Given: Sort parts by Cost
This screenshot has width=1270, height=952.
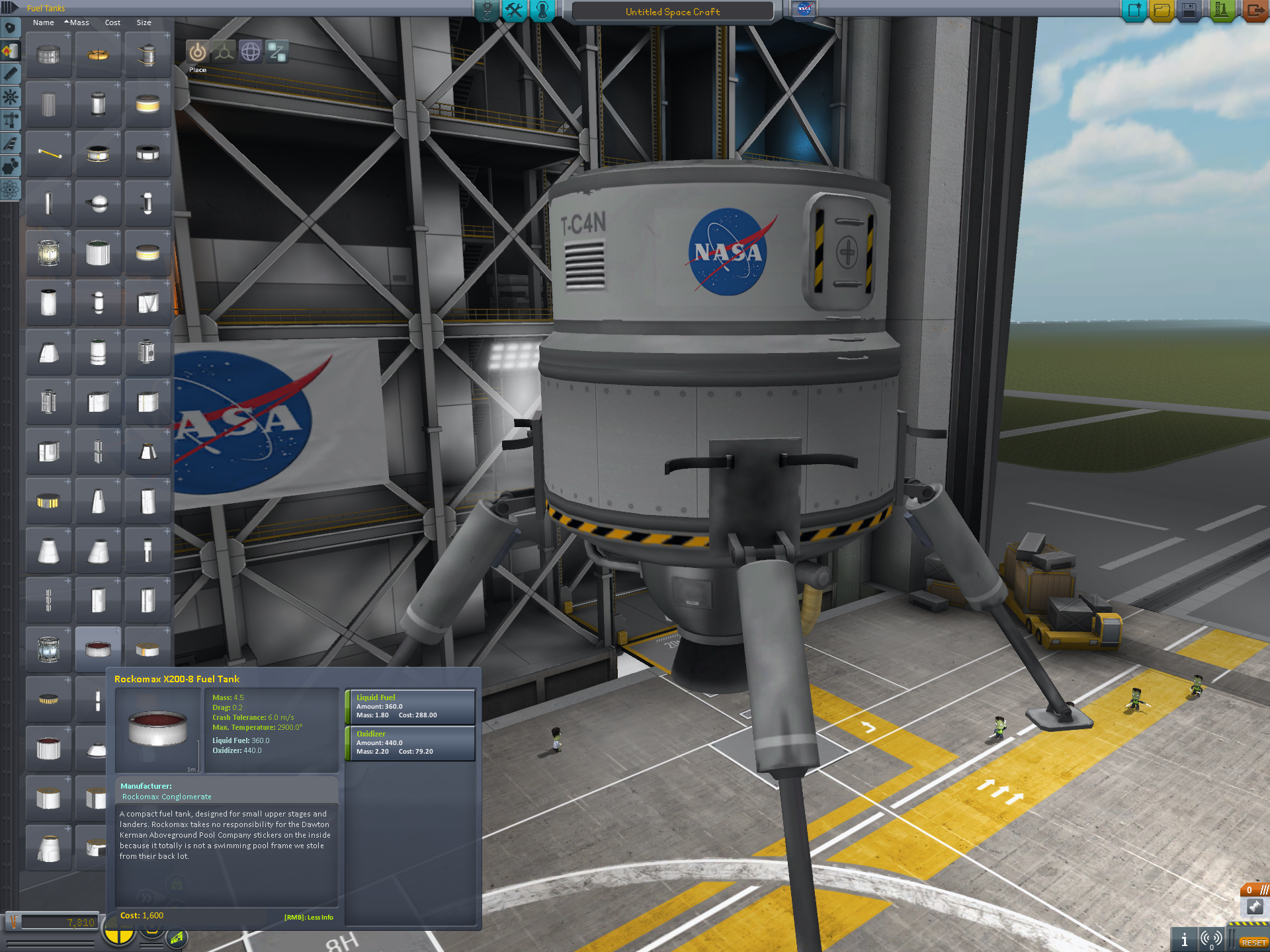Looking at the screenshot, I should tap(112, 22).
